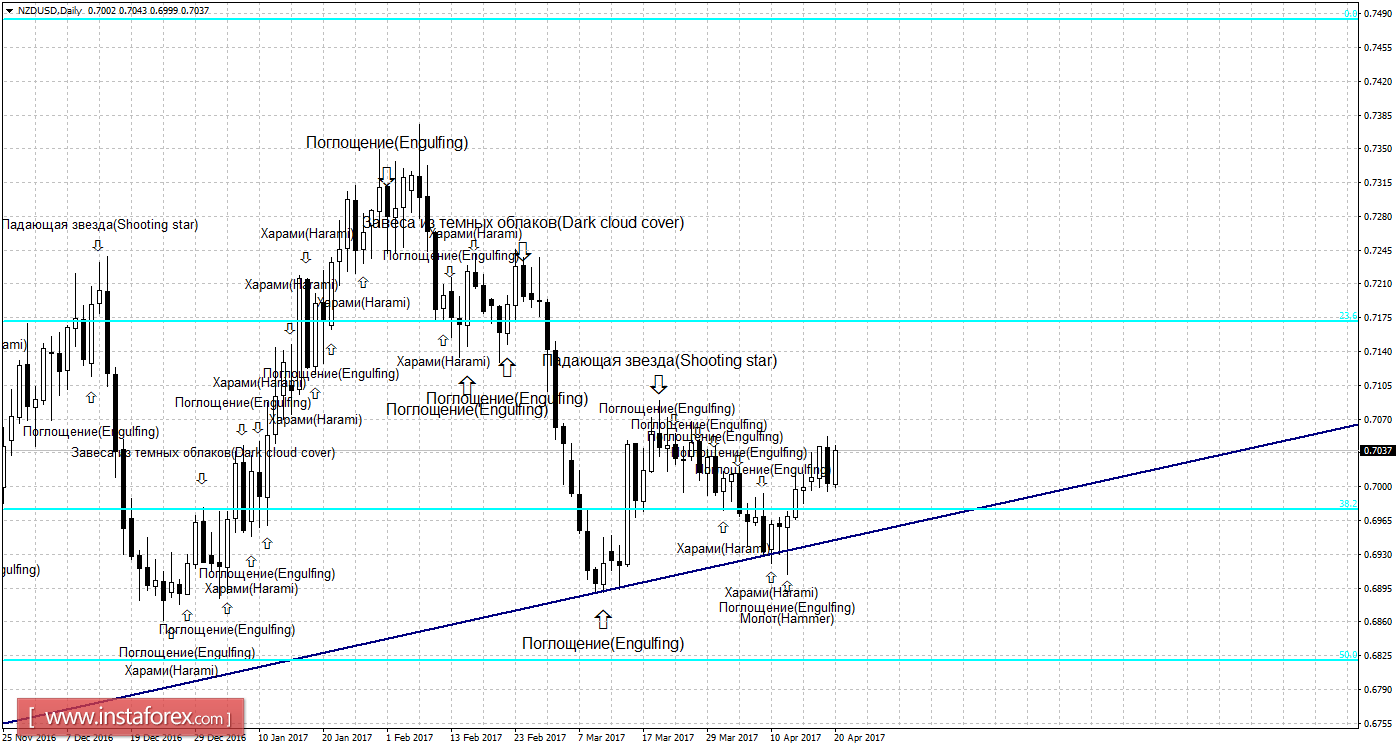The height and width of the screenshot is (749, 1398).
Task: Click the 0.6965 price axis label
Action: point(1378,520)
